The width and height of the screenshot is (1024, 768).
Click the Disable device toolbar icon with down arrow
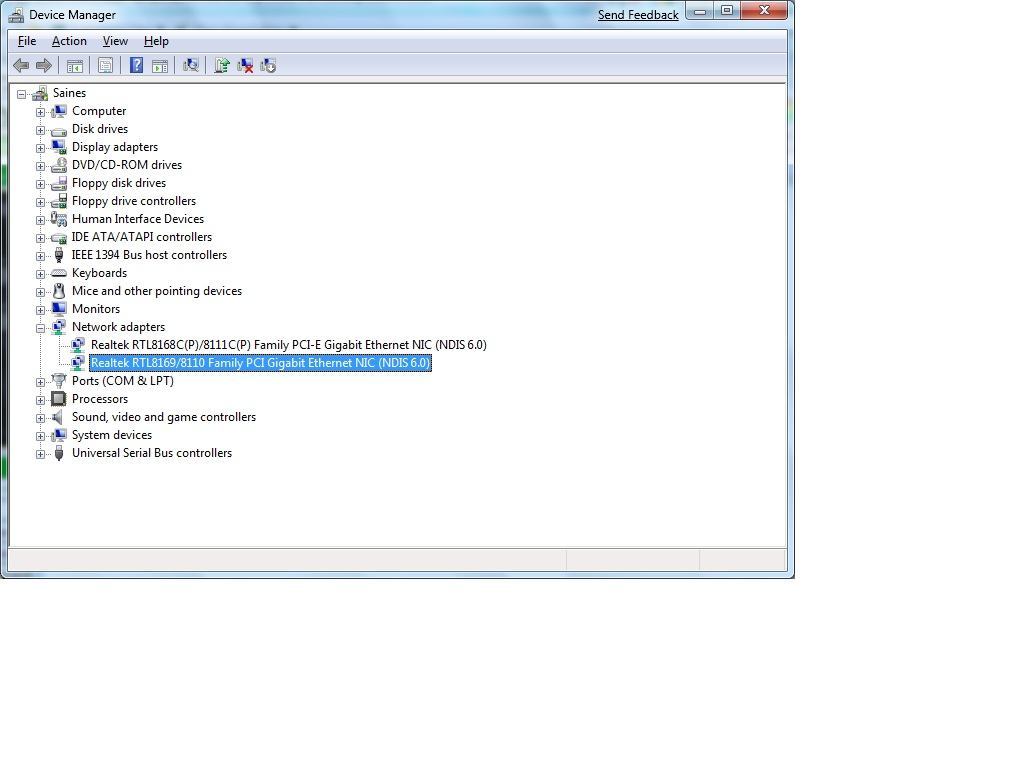[268, 65]
